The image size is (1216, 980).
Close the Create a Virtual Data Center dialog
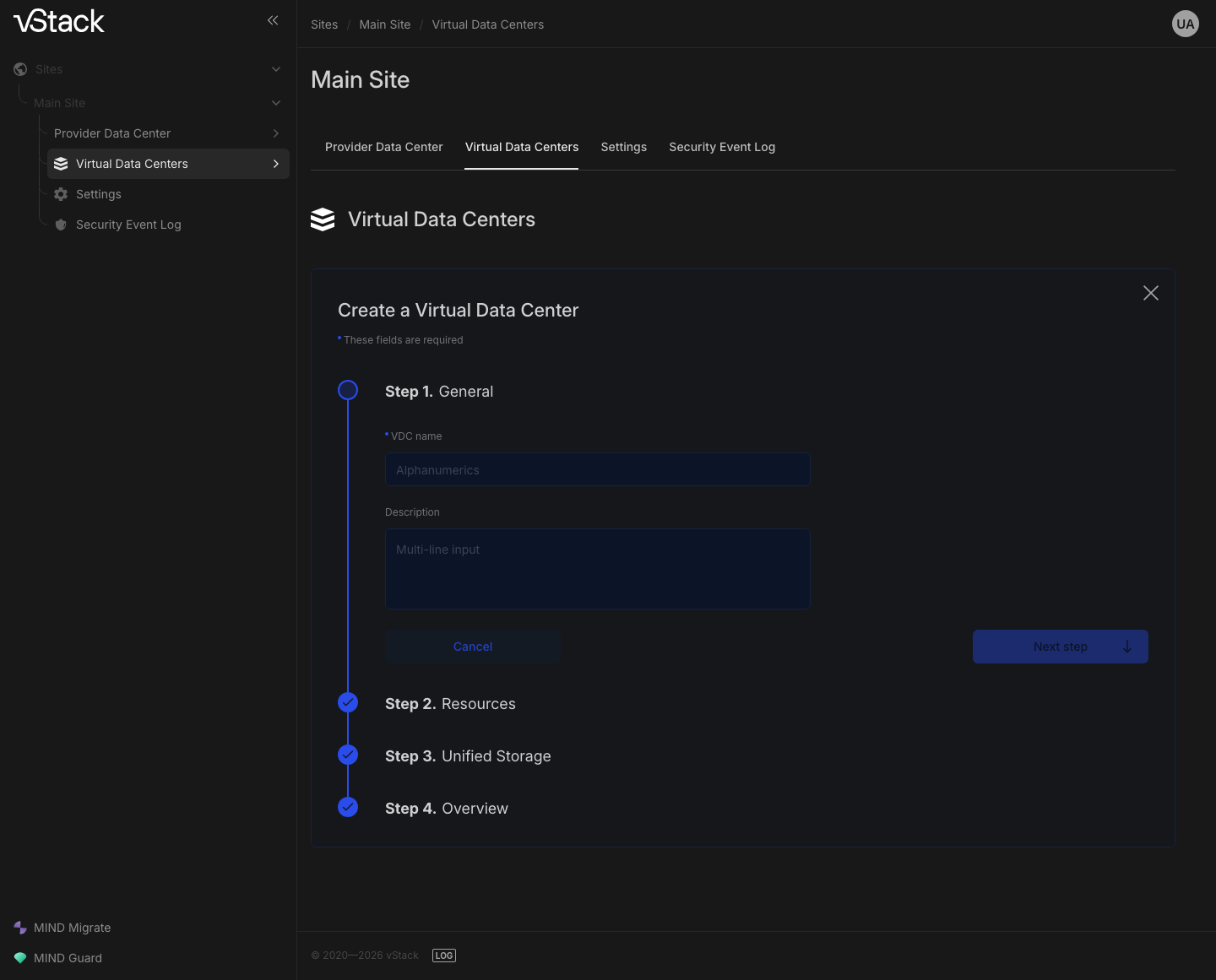click(1151, 293)
